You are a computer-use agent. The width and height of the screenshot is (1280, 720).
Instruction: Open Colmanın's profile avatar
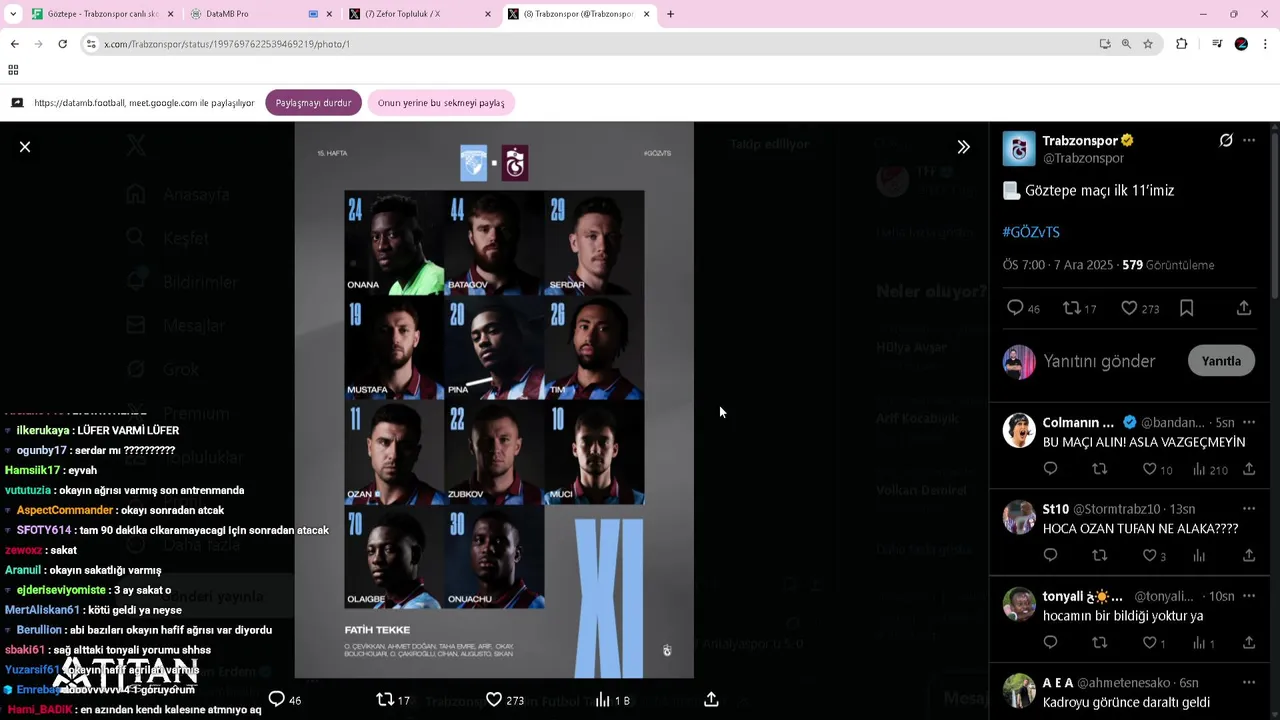tap(1019, 430)
